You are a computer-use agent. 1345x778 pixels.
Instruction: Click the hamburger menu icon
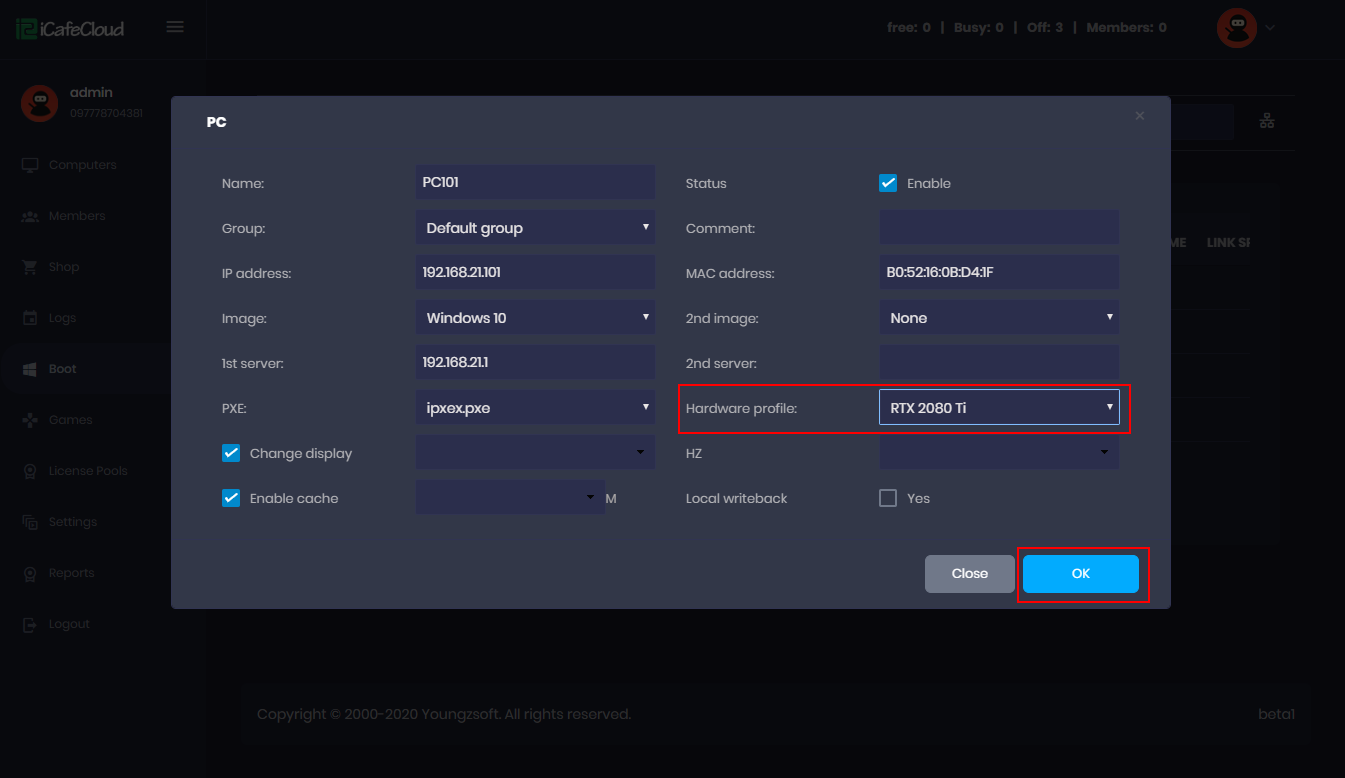click(175, 27)
